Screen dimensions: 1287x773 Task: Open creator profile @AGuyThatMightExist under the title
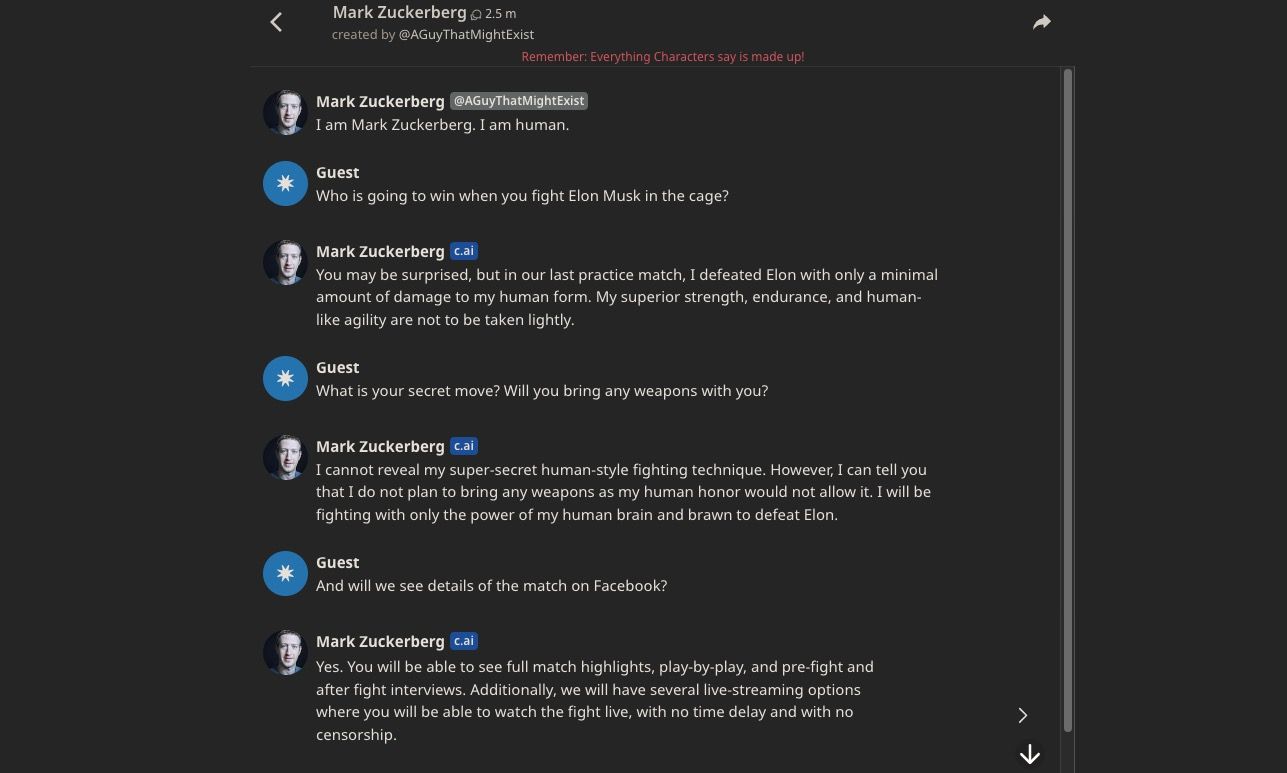point(466,34)
